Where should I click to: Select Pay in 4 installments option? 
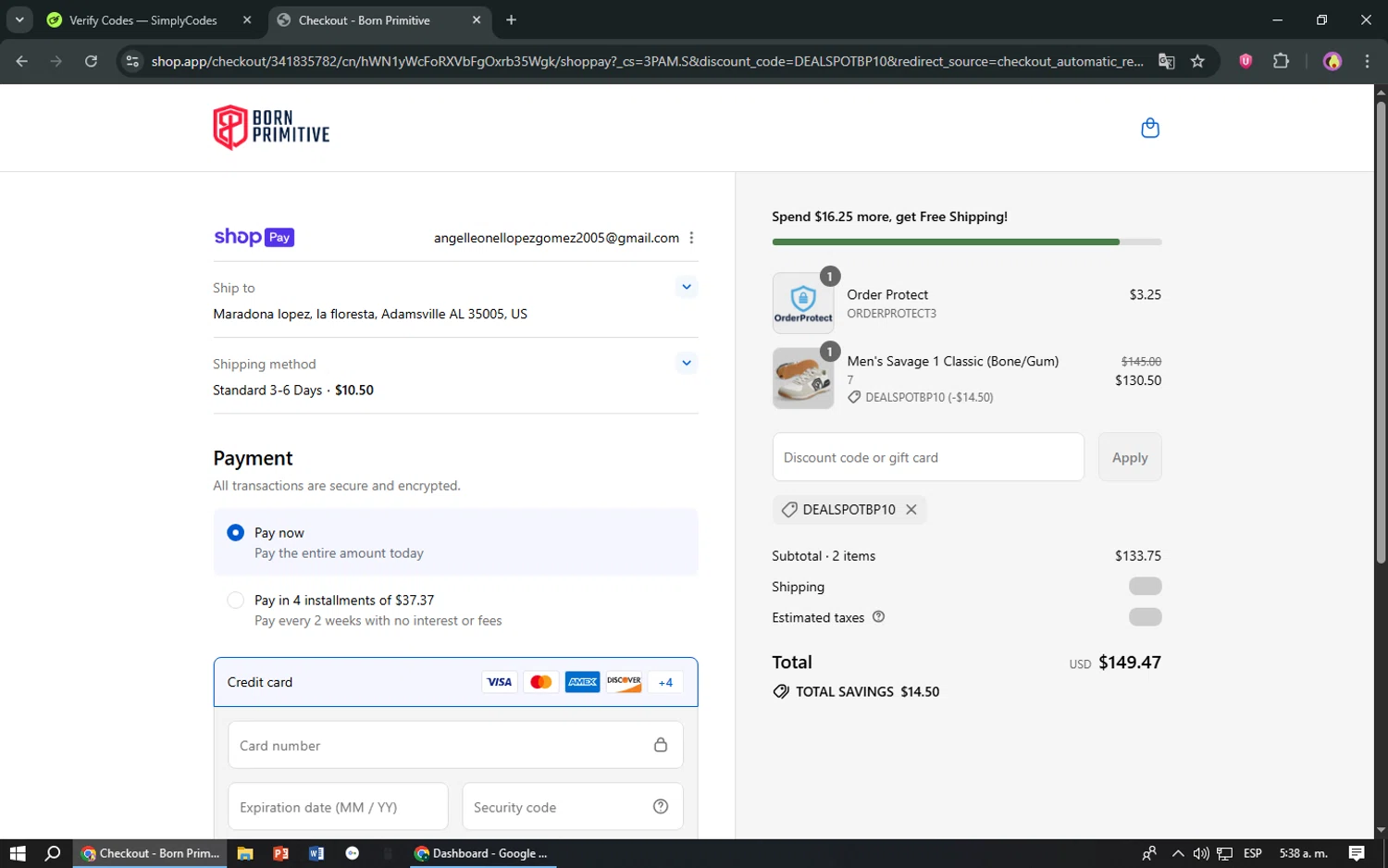coord(236,600)
